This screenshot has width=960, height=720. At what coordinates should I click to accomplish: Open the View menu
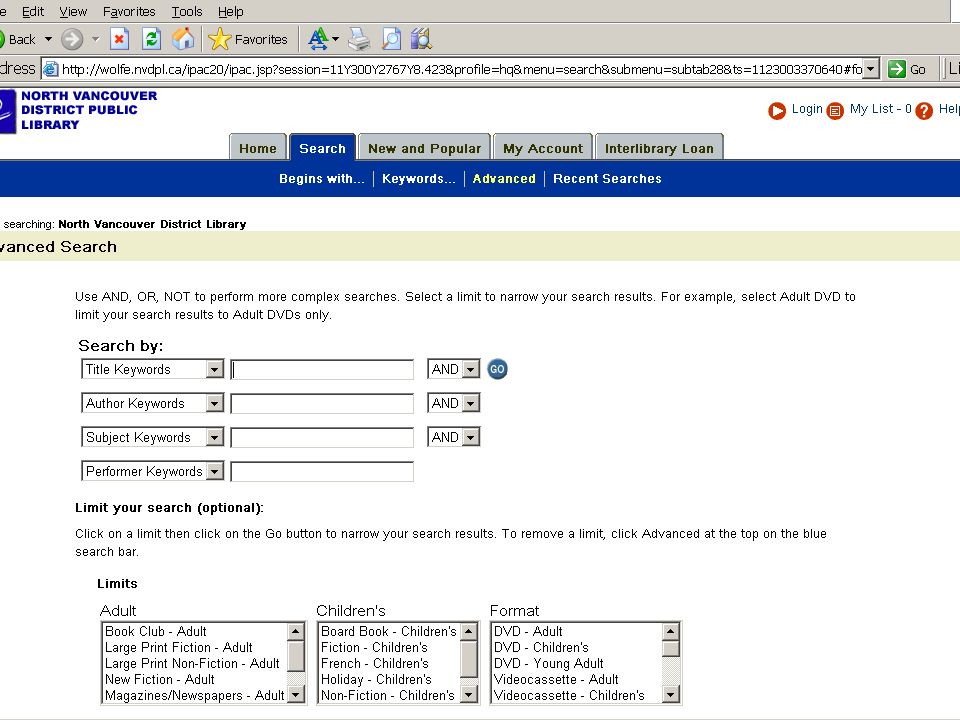coord(73,12)
